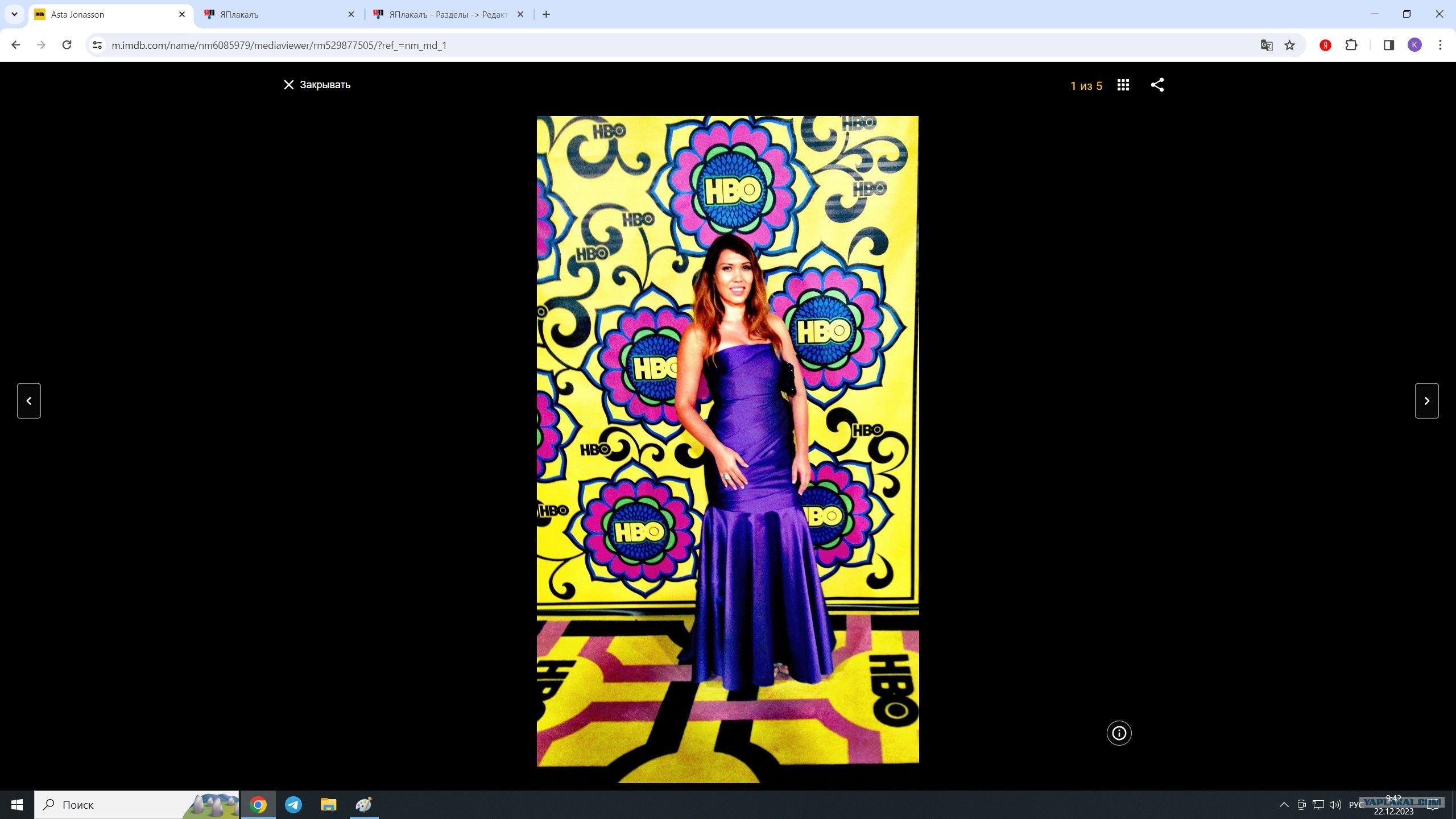Restore down the Chrome window
This screenshot has height=819, width=1456.
click(x=1407, y=14)
